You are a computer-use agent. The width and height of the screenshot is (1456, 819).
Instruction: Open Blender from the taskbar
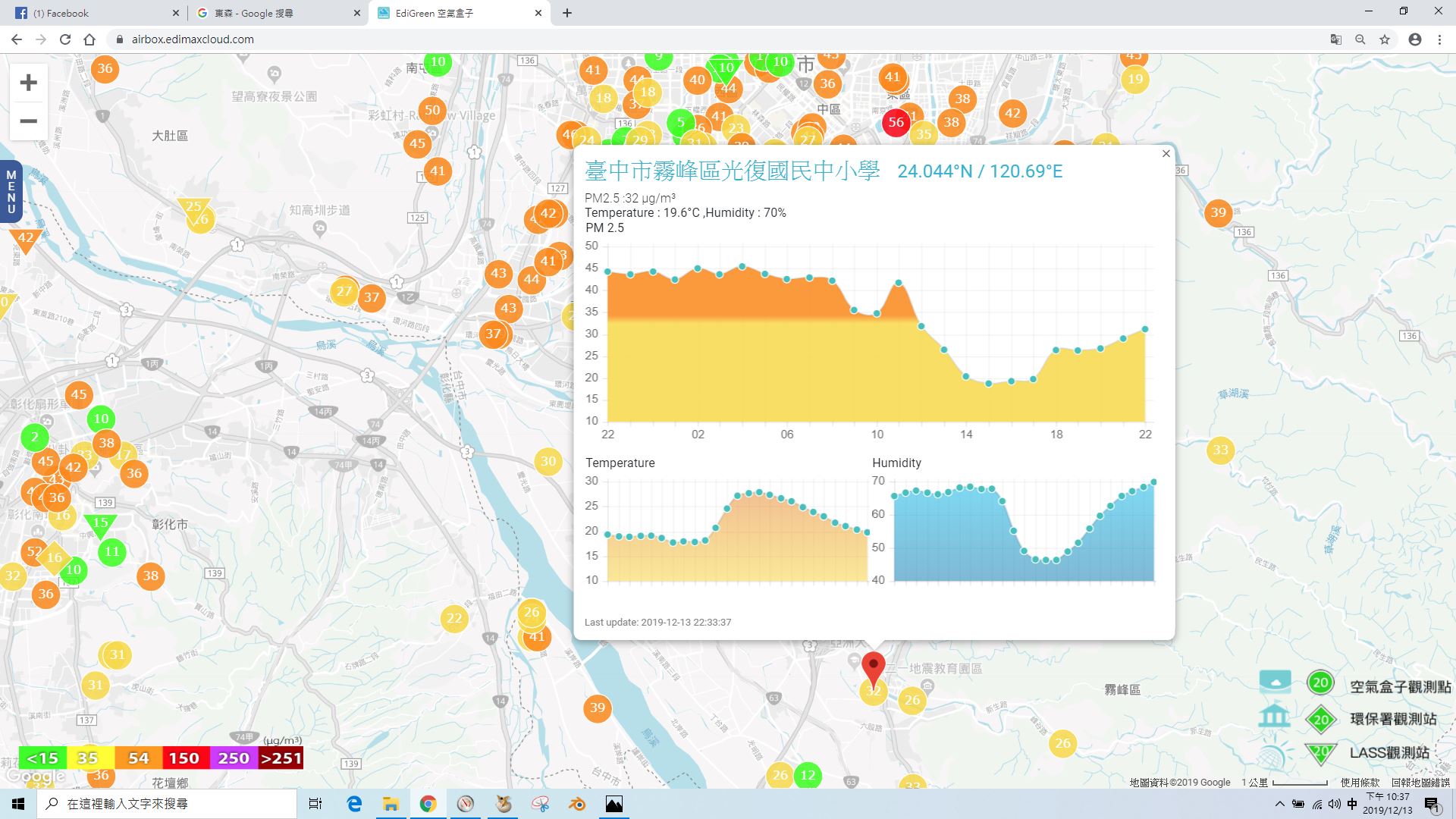[x=577, y=804]
